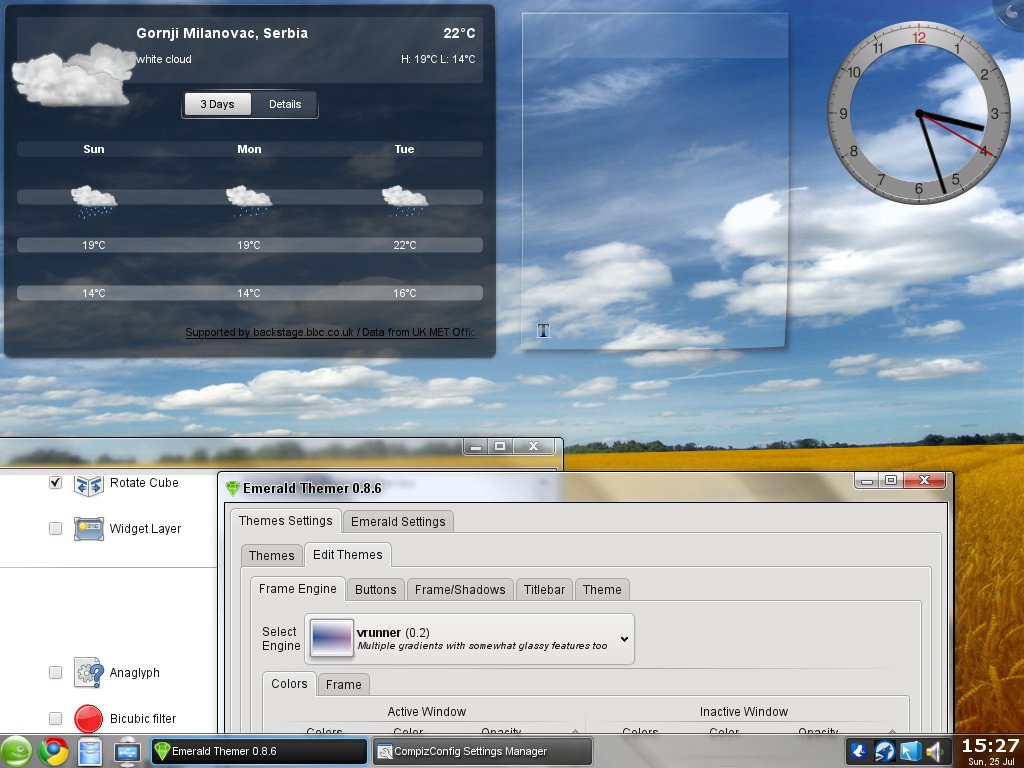Switch to CompizConfig Settings Manager taskbar entry

click(x=482, y=751)
